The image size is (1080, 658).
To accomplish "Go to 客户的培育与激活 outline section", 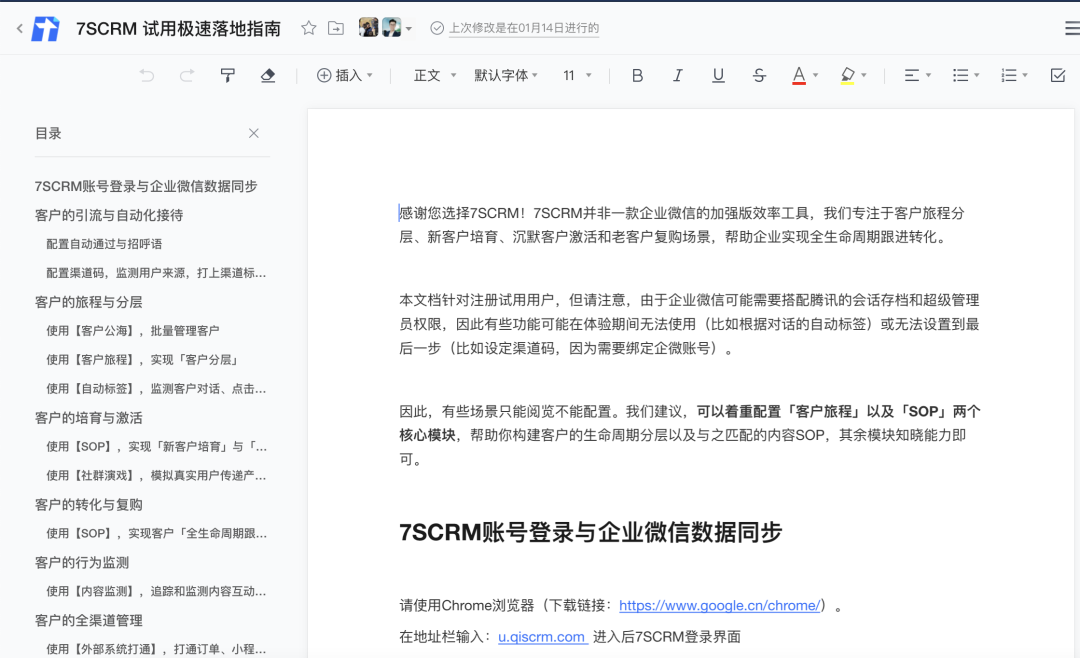I will tap(89, 418).
